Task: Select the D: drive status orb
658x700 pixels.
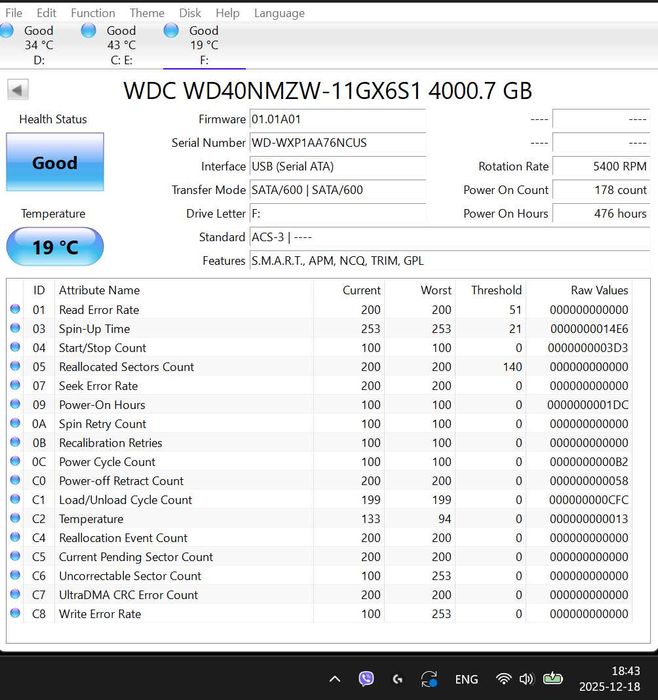Action: [6, 30]
